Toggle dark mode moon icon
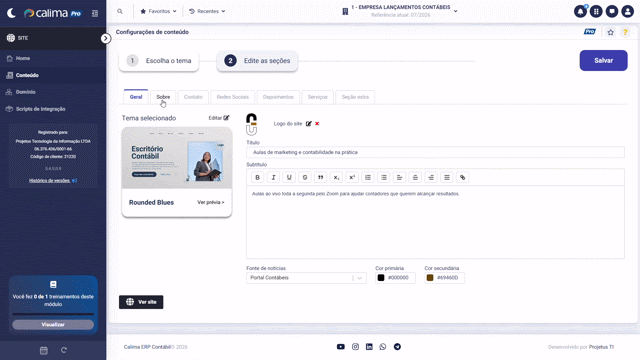Screen dimensions: 640x360 pyautogui.click(x=11, y=13)
